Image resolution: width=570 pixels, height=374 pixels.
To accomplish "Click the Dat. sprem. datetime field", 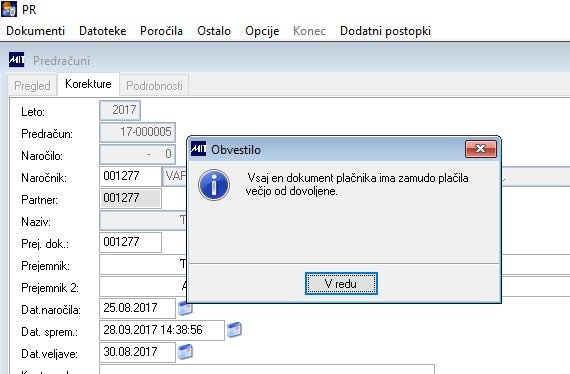I will coord(162,330).
